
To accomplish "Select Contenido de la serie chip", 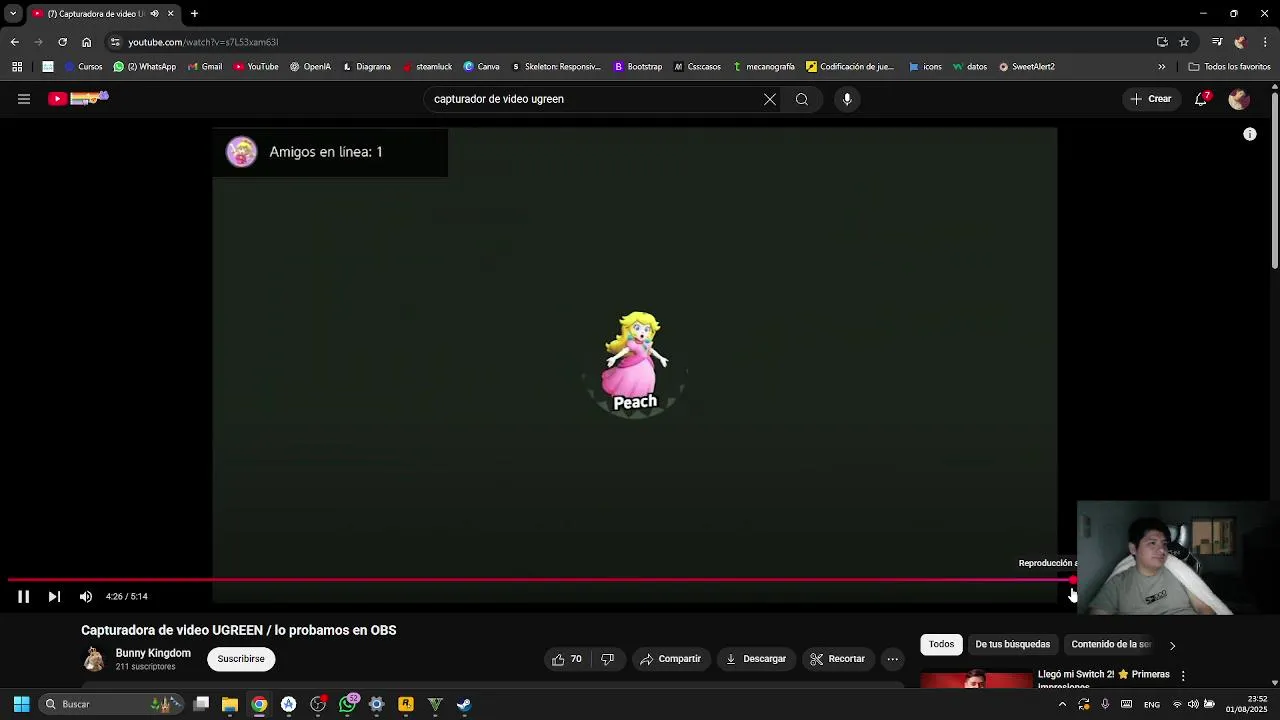I will pyautogui.click(x=1111, y=644).
